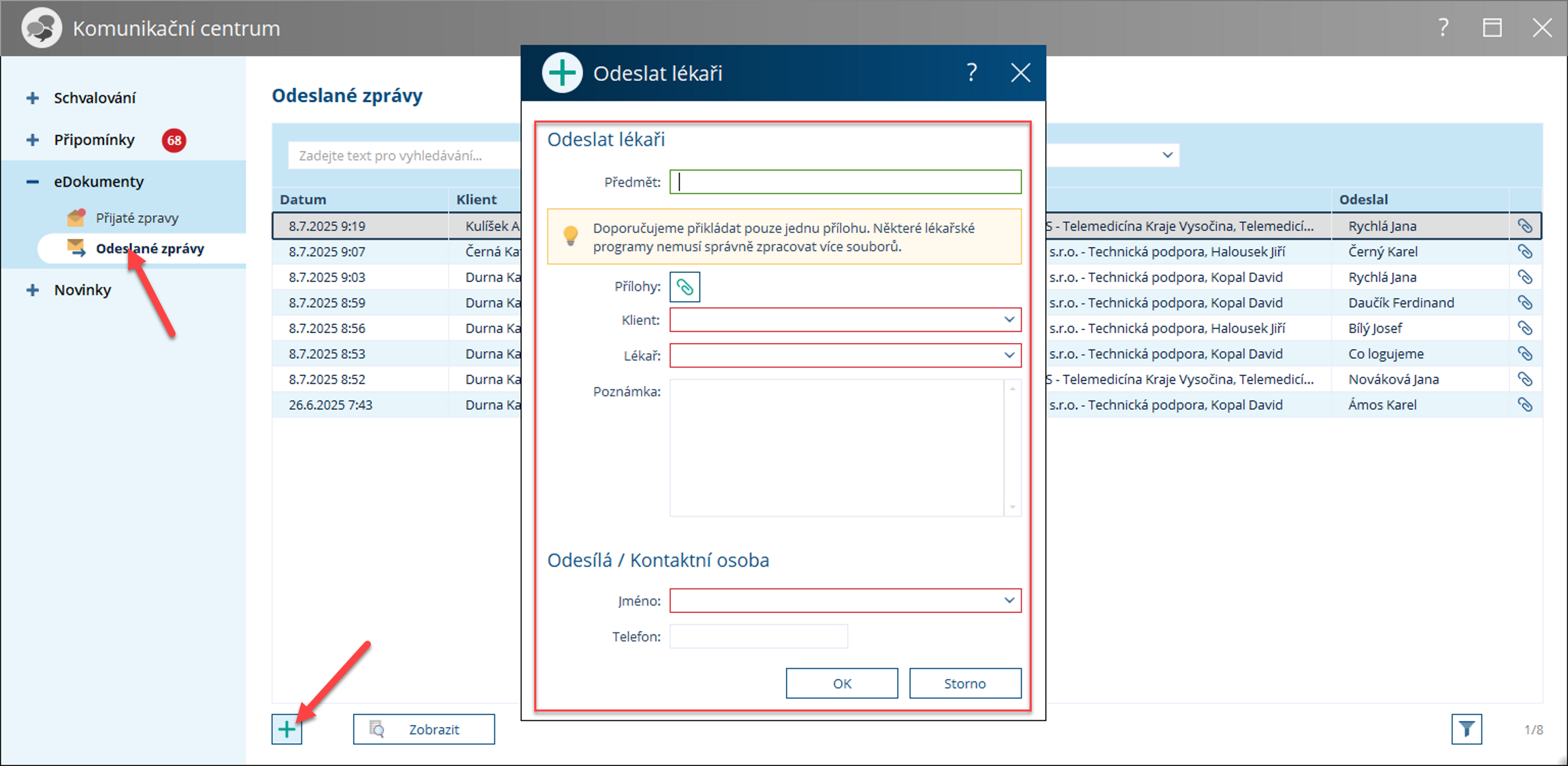Screen dimensions: 1568x766
Task: Expand the Klient dropdown
Action: point(1009,320)
